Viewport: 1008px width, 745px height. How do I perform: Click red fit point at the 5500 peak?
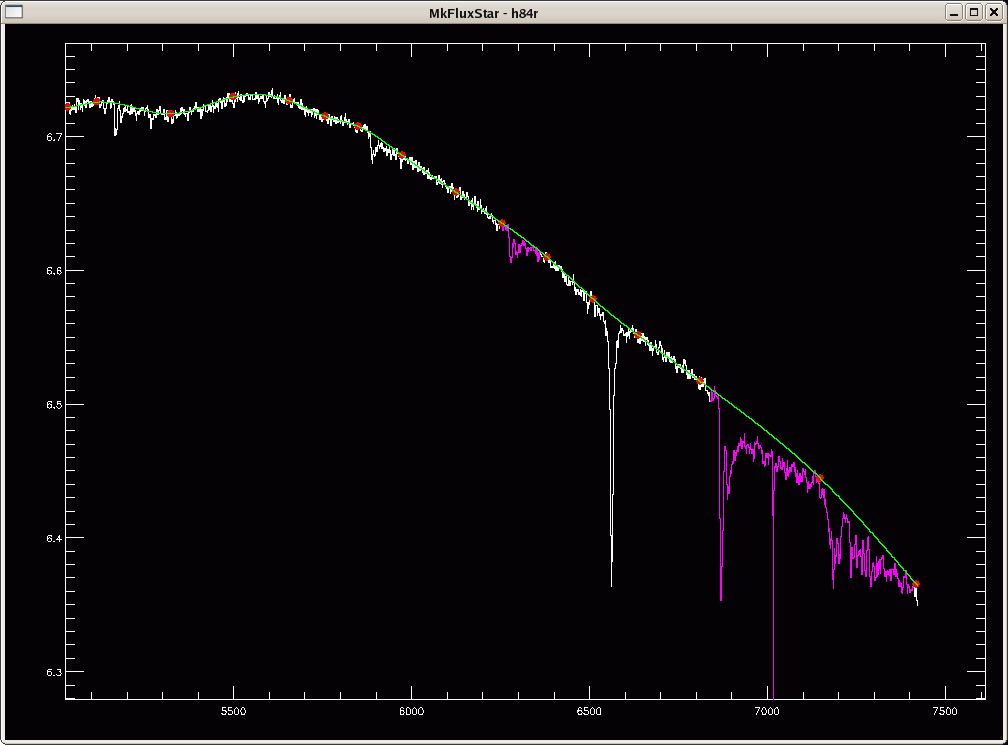tap(232, 97)
